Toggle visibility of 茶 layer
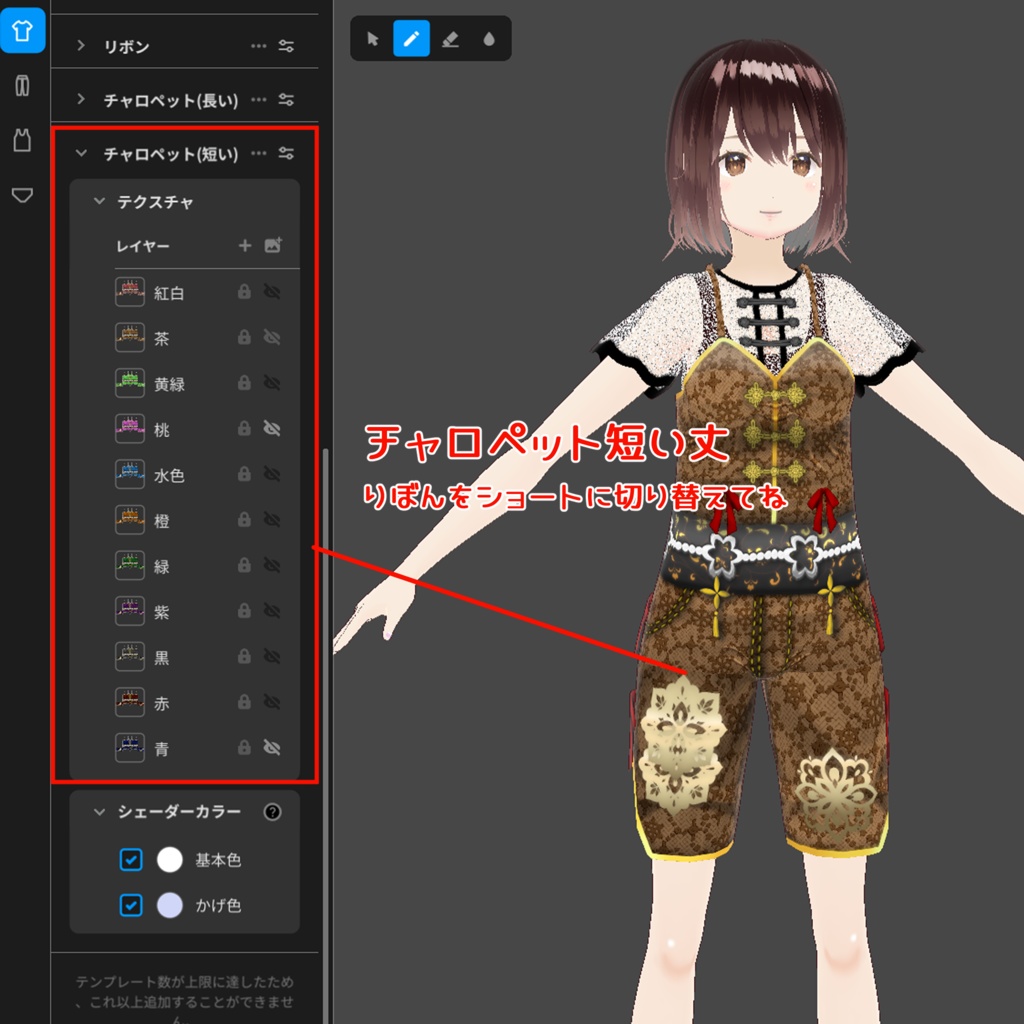 272,337
